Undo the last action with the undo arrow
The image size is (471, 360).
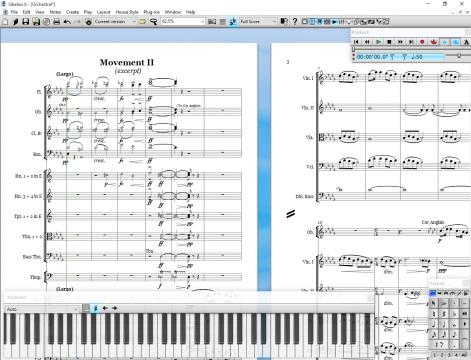pyautogui.click(x=67, y=22)
